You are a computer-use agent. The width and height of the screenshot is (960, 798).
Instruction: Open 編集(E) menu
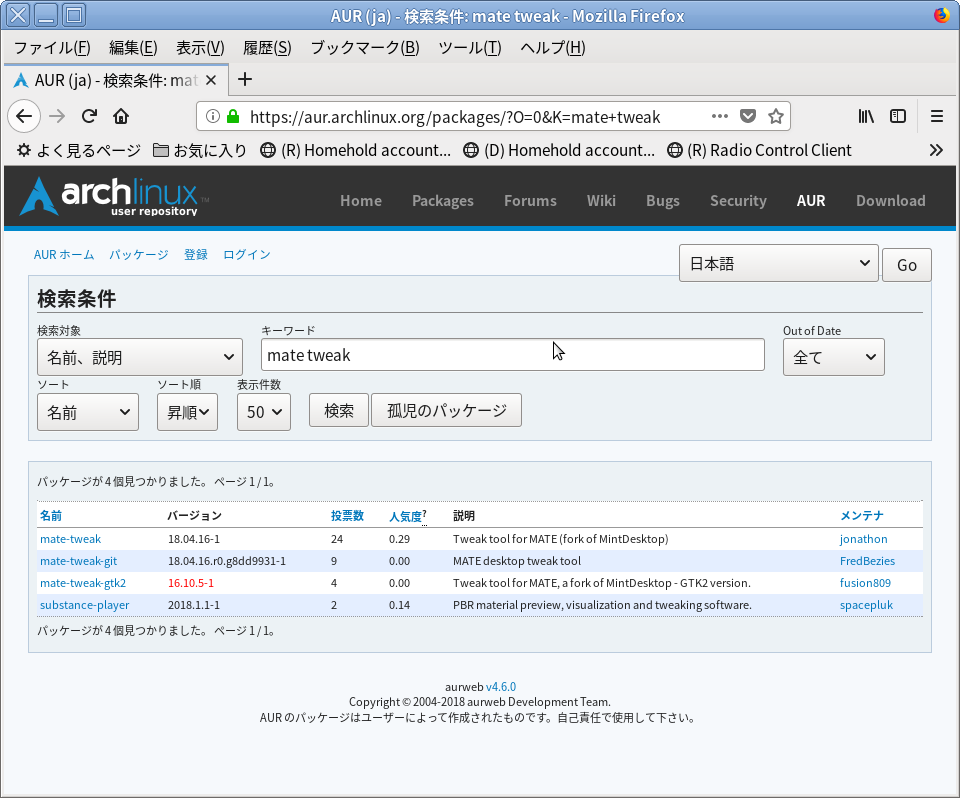[133, 47]
